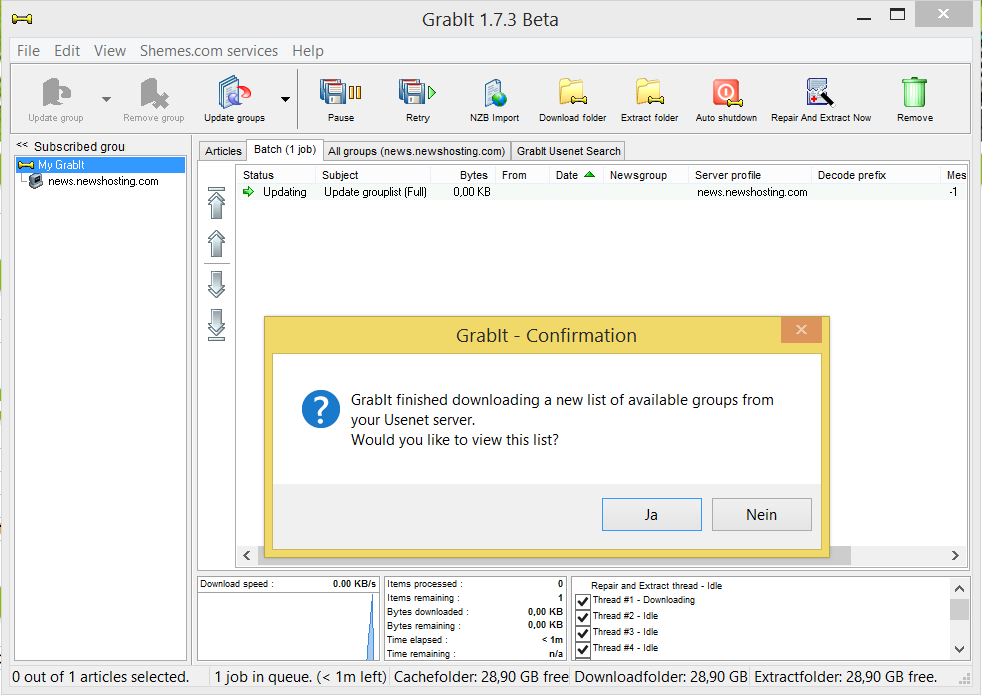Sort by Date column header
This screenshot has height=696, width=982.
click(x=576, y=175)
